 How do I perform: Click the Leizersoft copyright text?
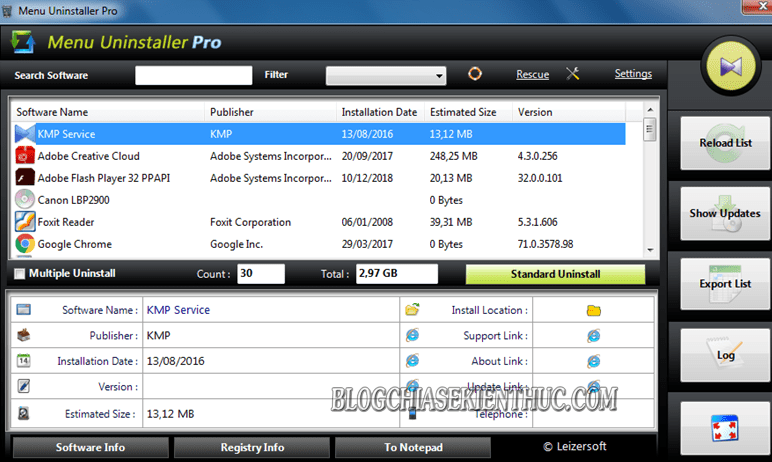(x=575, y=446)
